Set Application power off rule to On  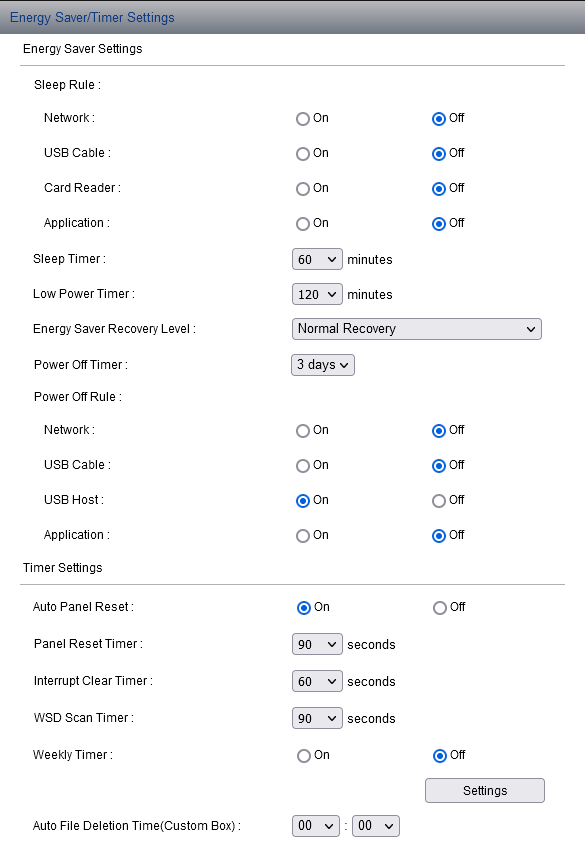point(301,535)
